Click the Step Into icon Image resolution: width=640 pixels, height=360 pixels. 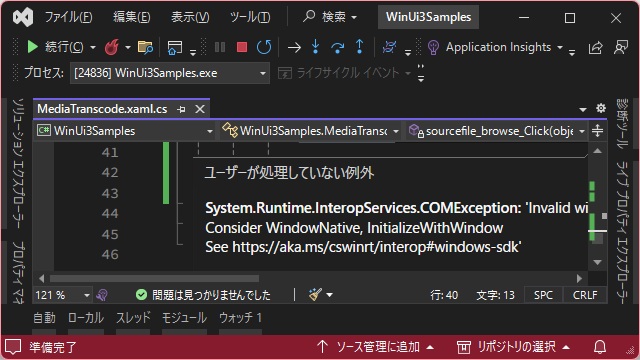[x=316, y=47]
